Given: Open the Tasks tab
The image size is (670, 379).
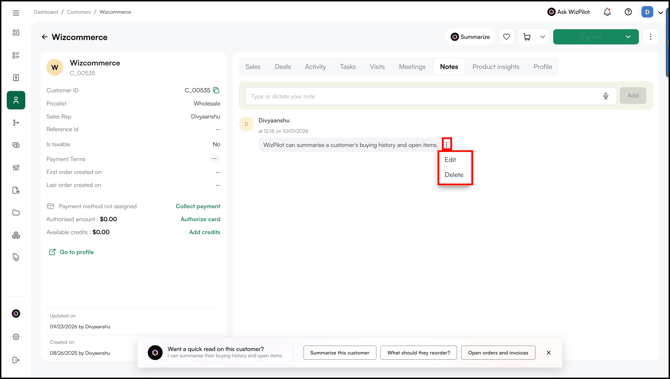Looking at the screenshot, I should tap(348, 67).
